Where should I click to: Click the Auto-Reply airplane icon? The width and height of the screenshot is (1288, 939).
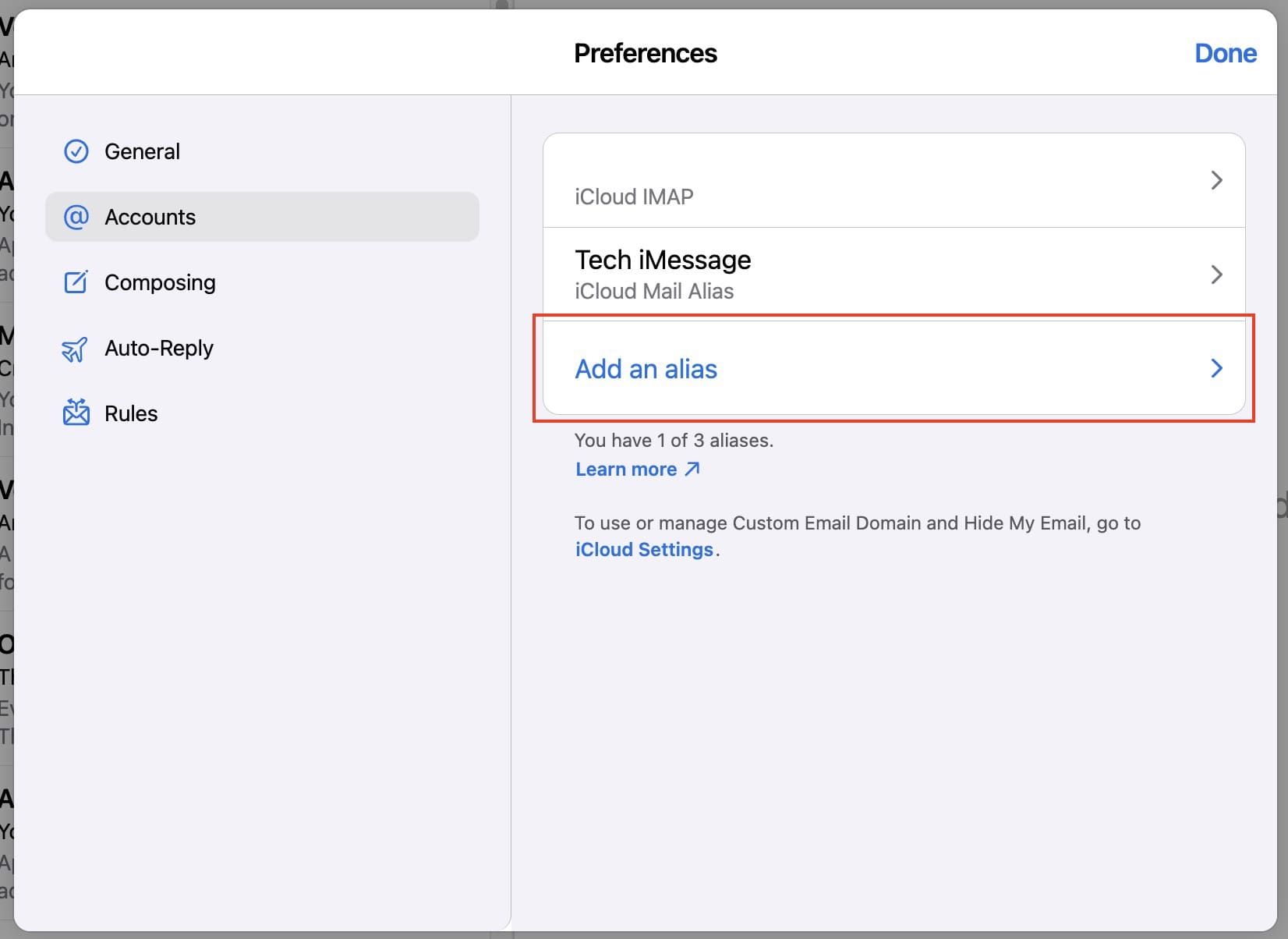click(76, 348)
